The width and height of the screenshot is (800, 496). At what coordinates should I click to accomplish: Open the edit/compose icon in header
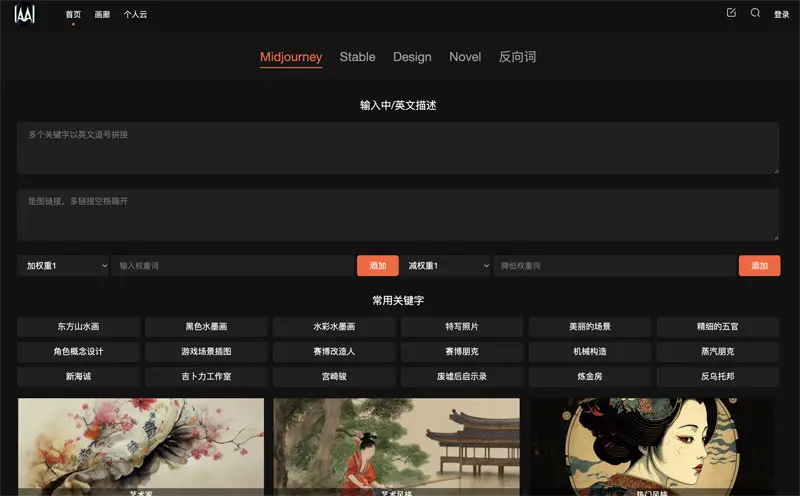pos(731,13)
